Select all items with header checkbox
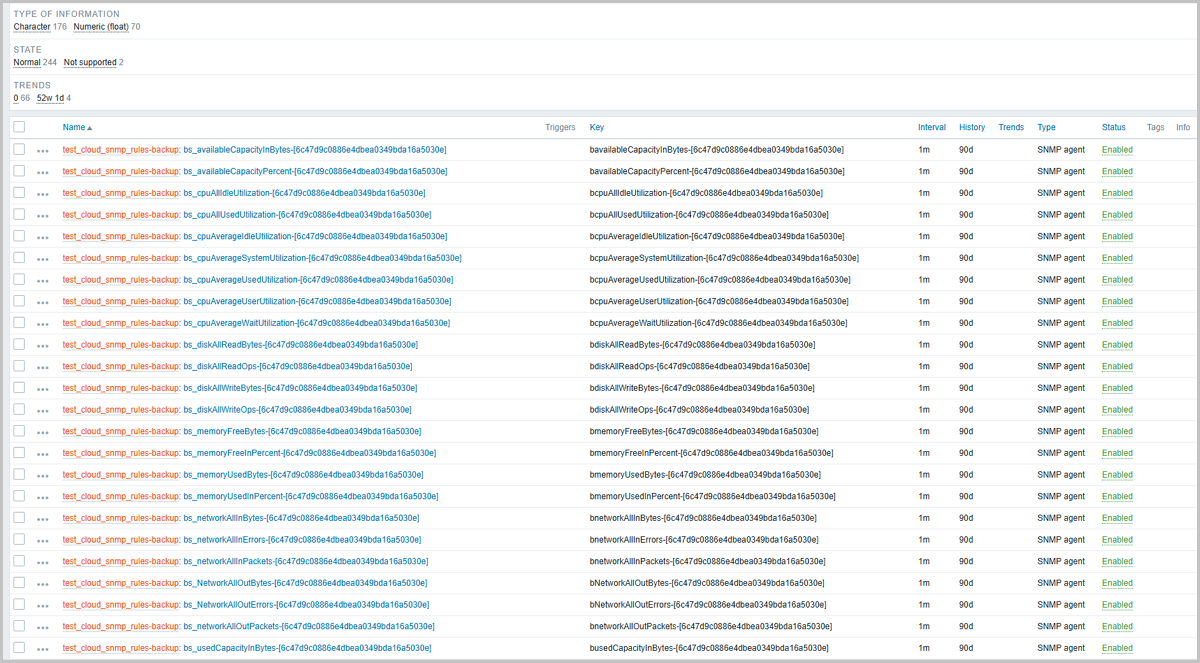The height and width of the screenshot is (663, 1200). point(17,127)
